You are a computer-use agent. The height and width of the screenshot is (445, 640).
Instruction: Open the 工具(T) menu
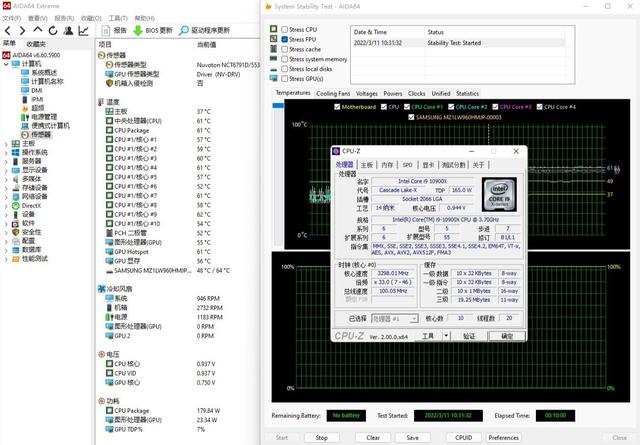(118, 18)
